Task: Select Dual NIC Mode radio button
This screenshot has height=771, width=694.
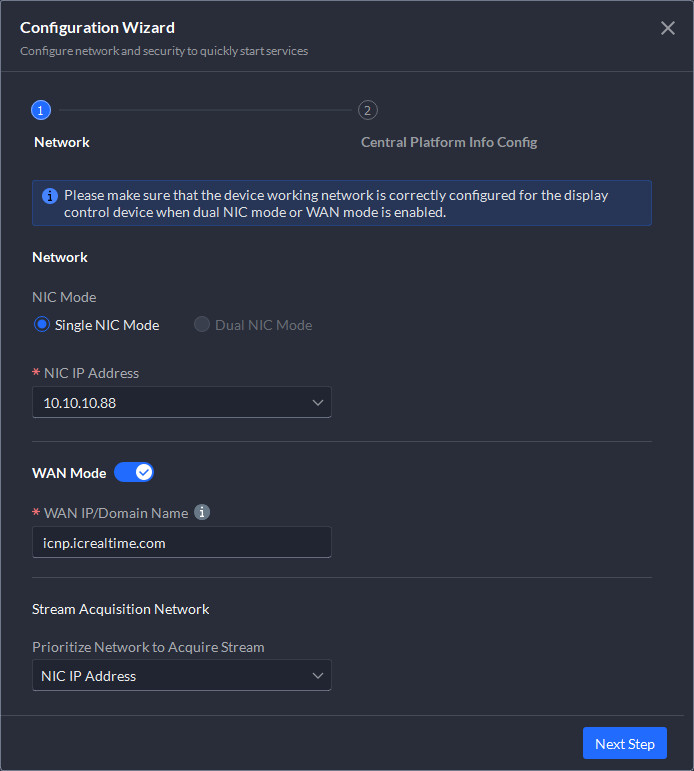Action: point(202,325)
